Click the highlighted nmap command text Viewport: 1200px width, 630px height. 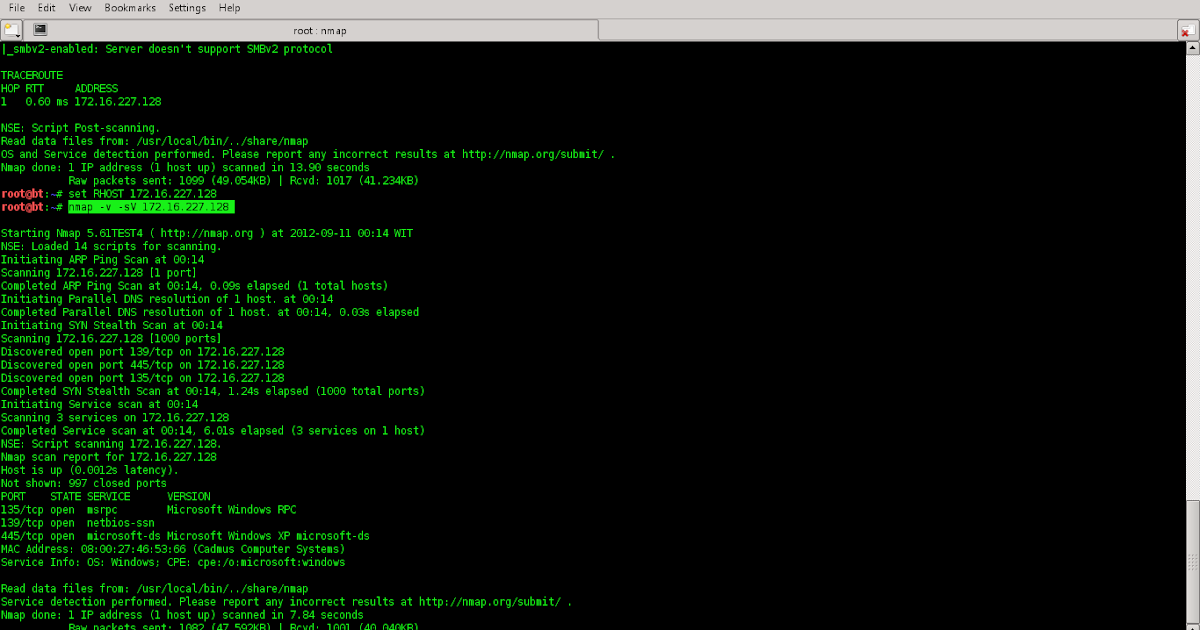[x=150, y=206]
